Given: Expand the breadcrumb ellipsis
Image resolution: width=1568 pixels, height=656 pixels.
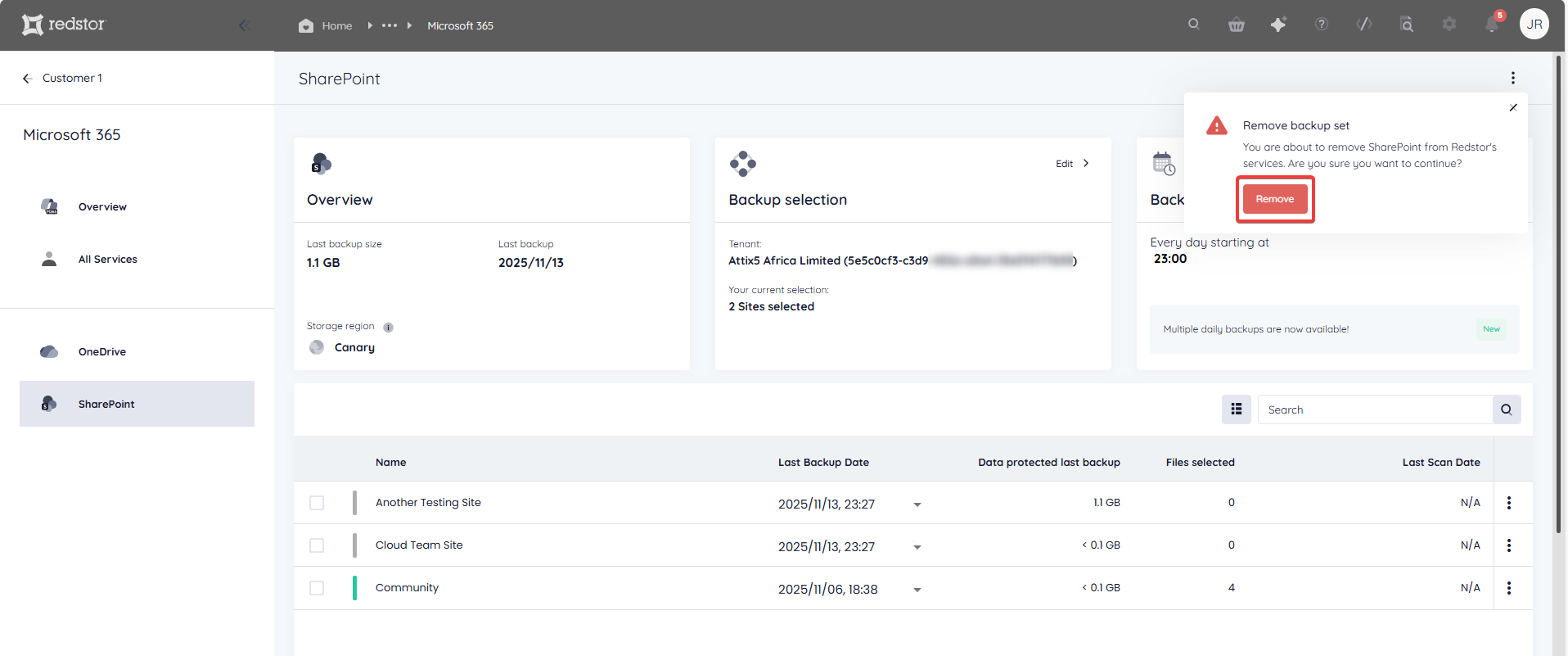Looking at the screenshot, I should point(390,25).
